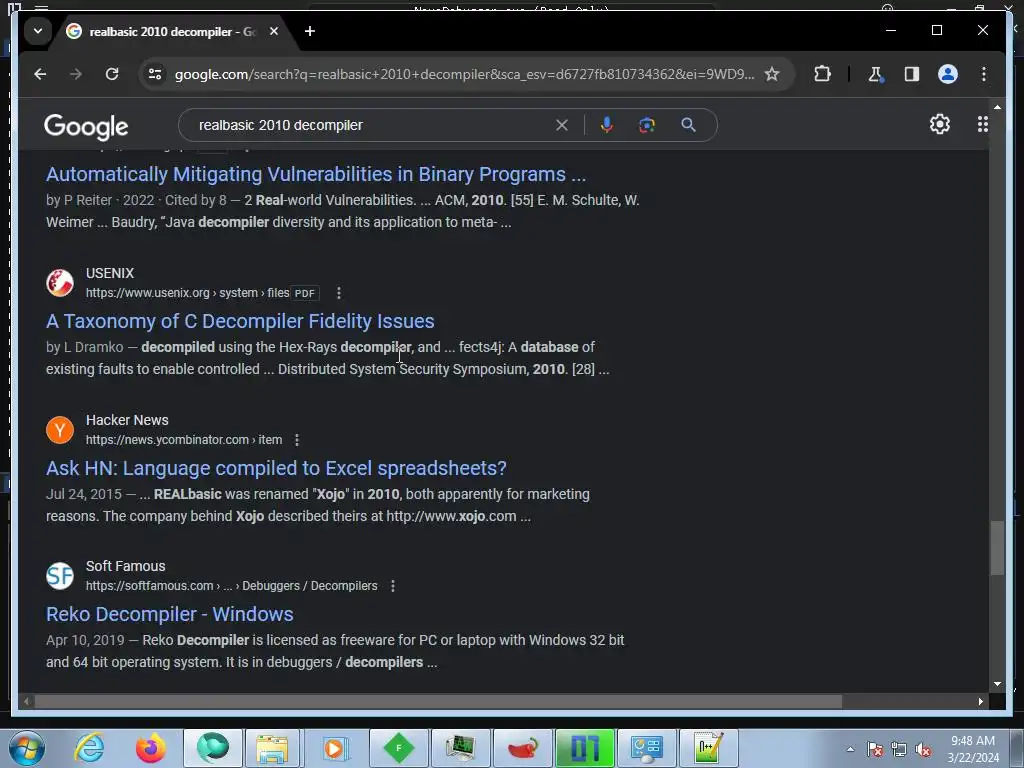Click the softfamous.com Debuggers / Decompilers URL
This screenshot has height=768, width=1024.
pyautogui.click(x=232, y=586)
